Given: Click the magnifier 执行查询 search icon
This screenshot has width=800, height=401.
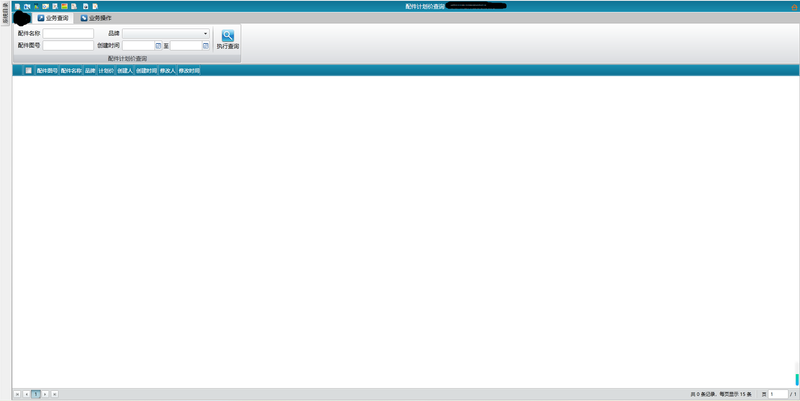Looking at the screenshot, I should (228, 35).
